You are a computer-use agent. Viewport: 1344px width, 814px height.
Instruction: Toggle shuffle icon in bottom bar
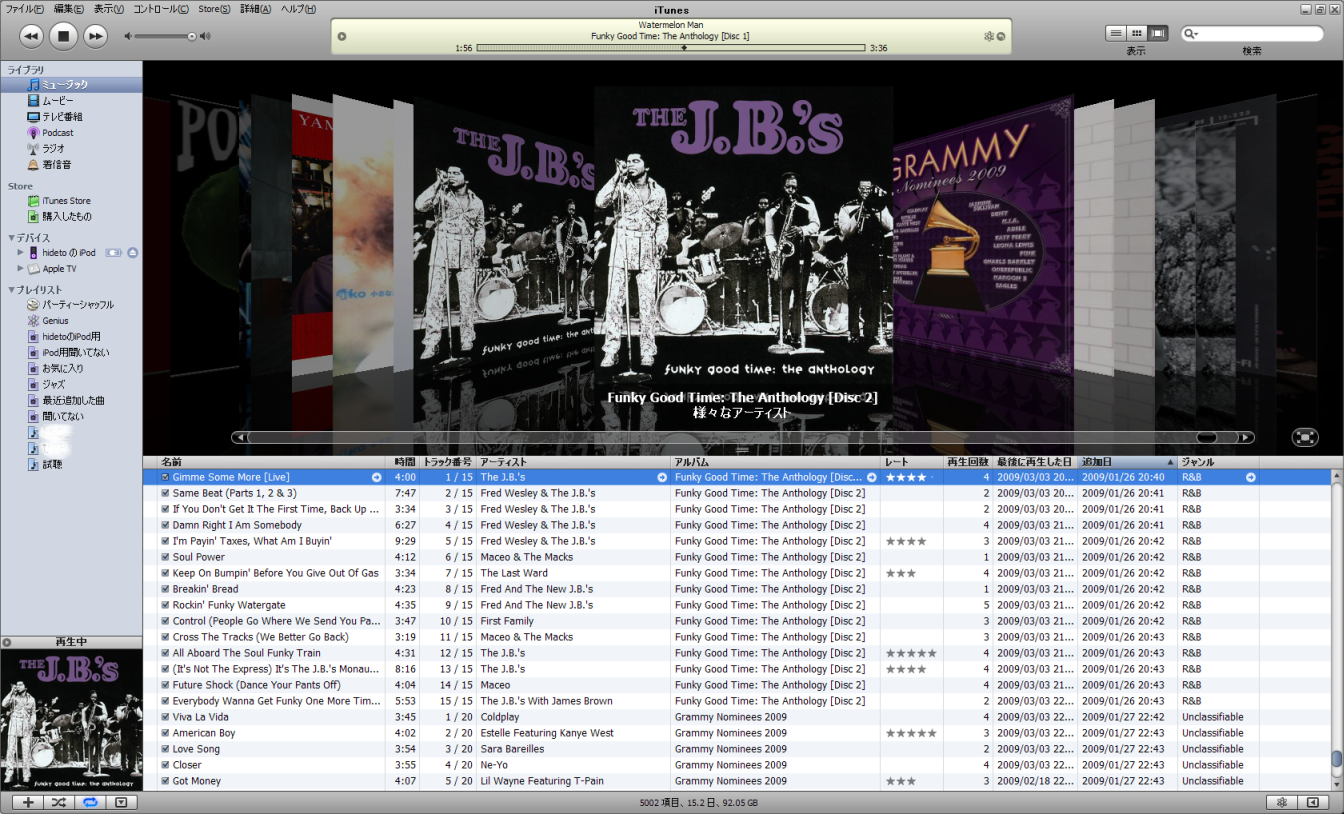(x=58, y=802)
